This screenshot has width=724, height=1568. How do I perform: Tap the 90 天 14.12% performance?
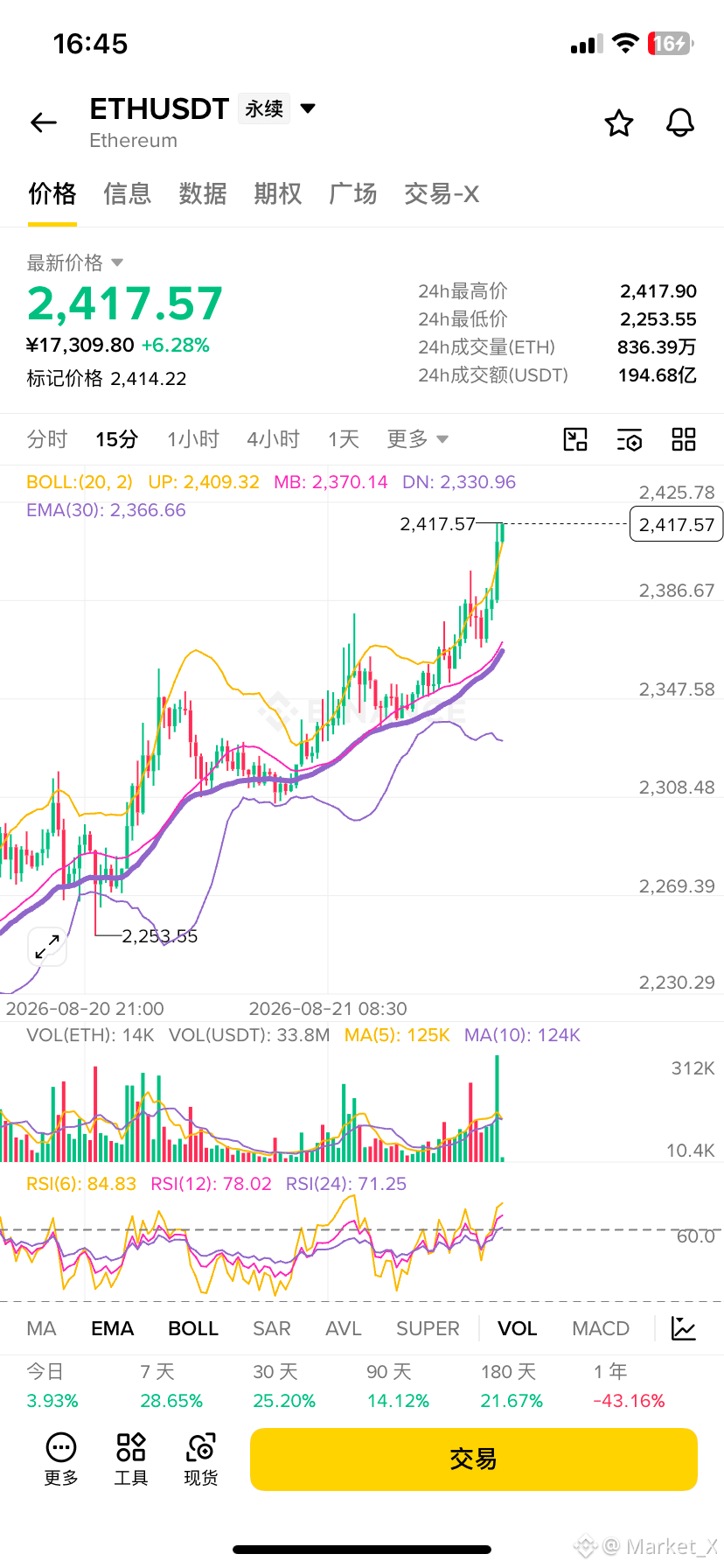click(398, 1386)
